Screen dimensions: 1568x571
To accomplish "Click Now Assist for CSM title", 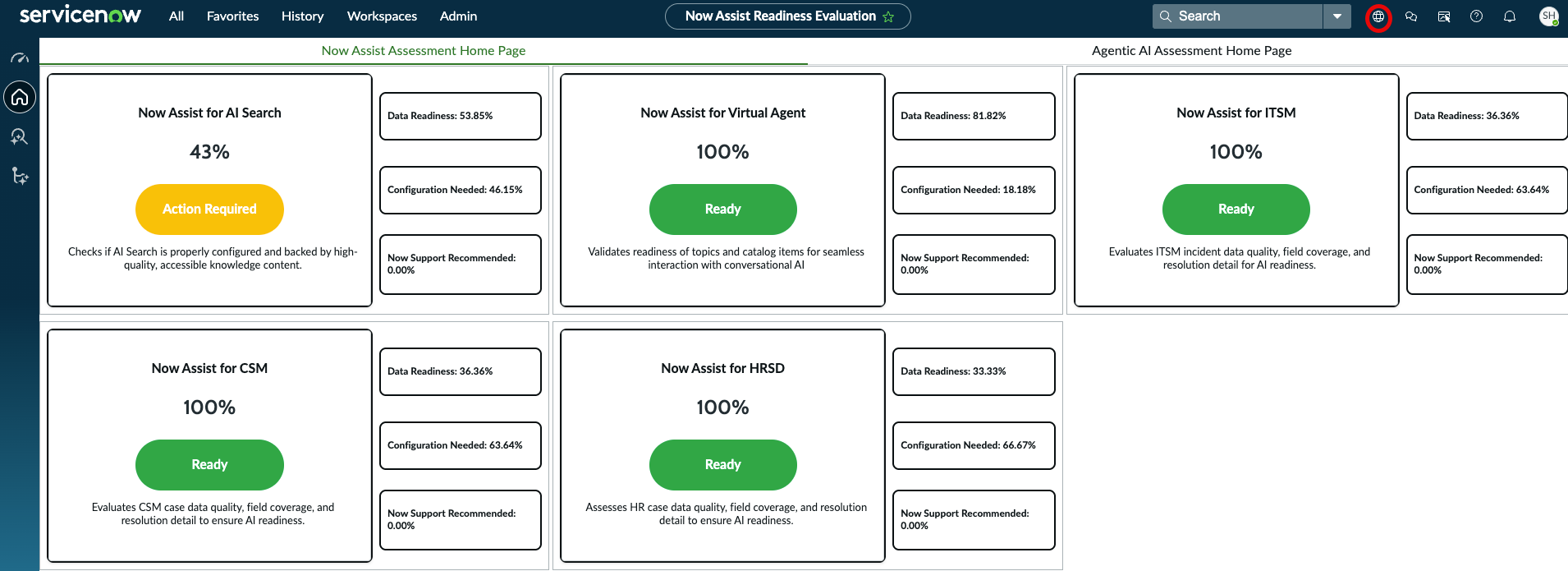I will tap(209, 368).
